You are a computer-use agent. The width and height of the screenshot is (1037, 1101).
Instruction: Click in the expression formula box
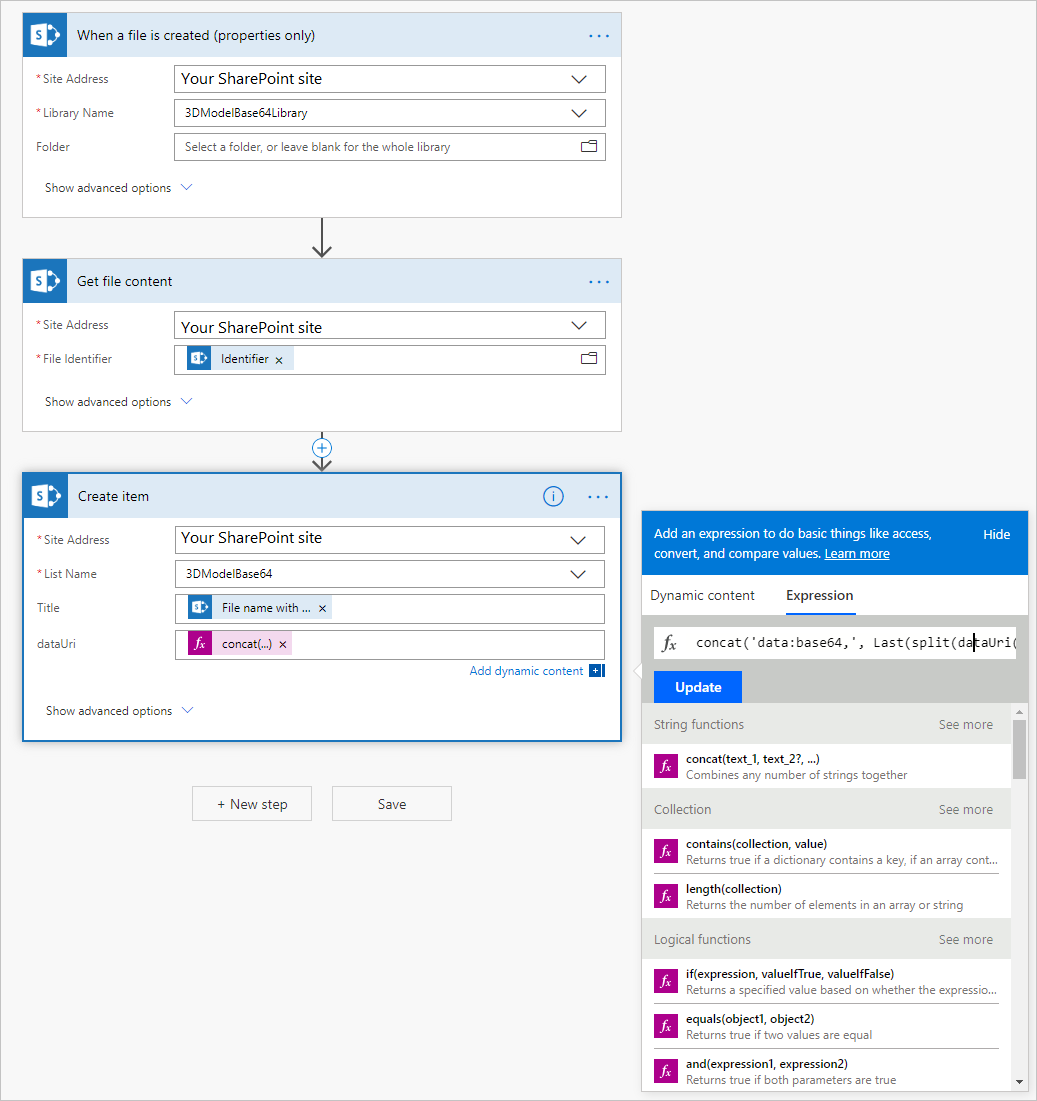point(835,643)
